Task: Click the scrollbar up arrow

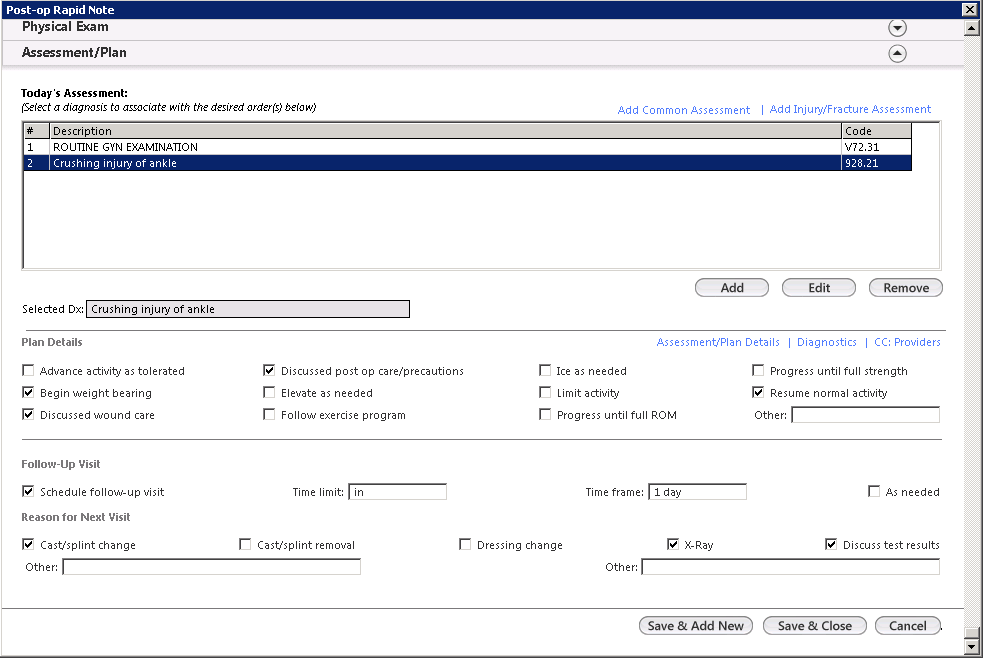Action: [x=972, y=28]
